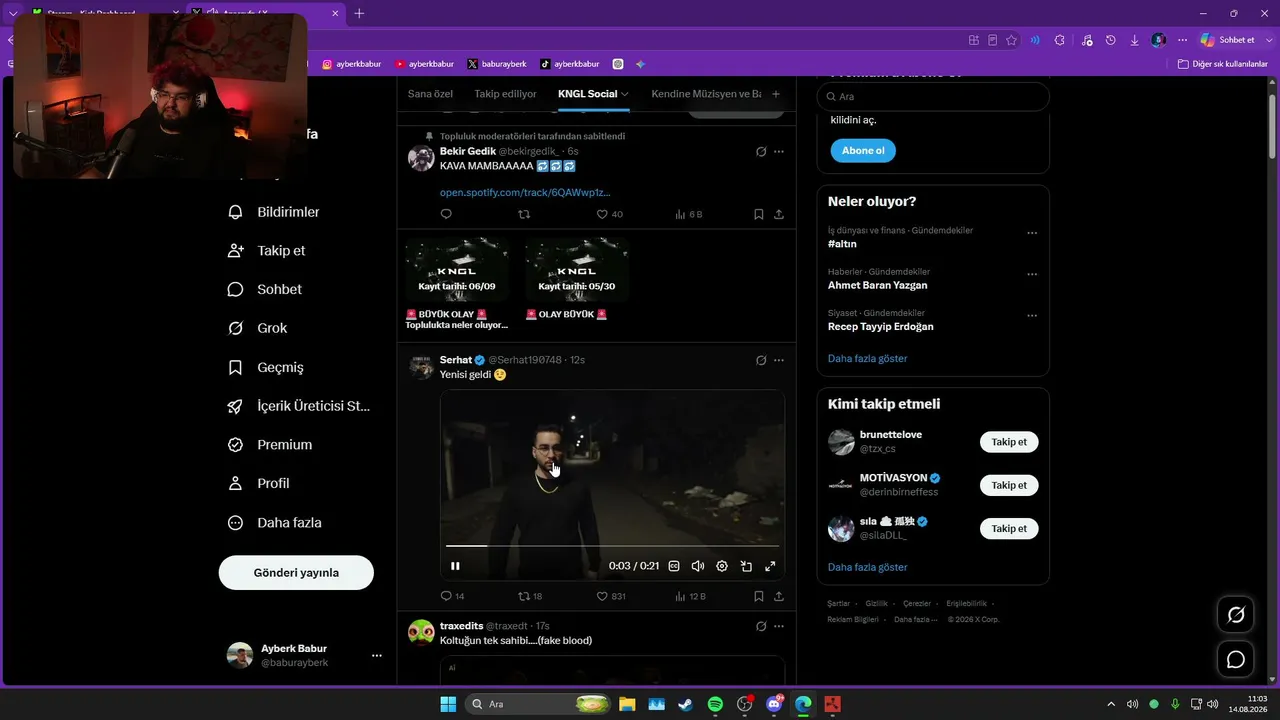Viewport: 1280px width, 720px height.
Task: Open more options for Bekir Gedik's post
Action: tap(779, 152)
